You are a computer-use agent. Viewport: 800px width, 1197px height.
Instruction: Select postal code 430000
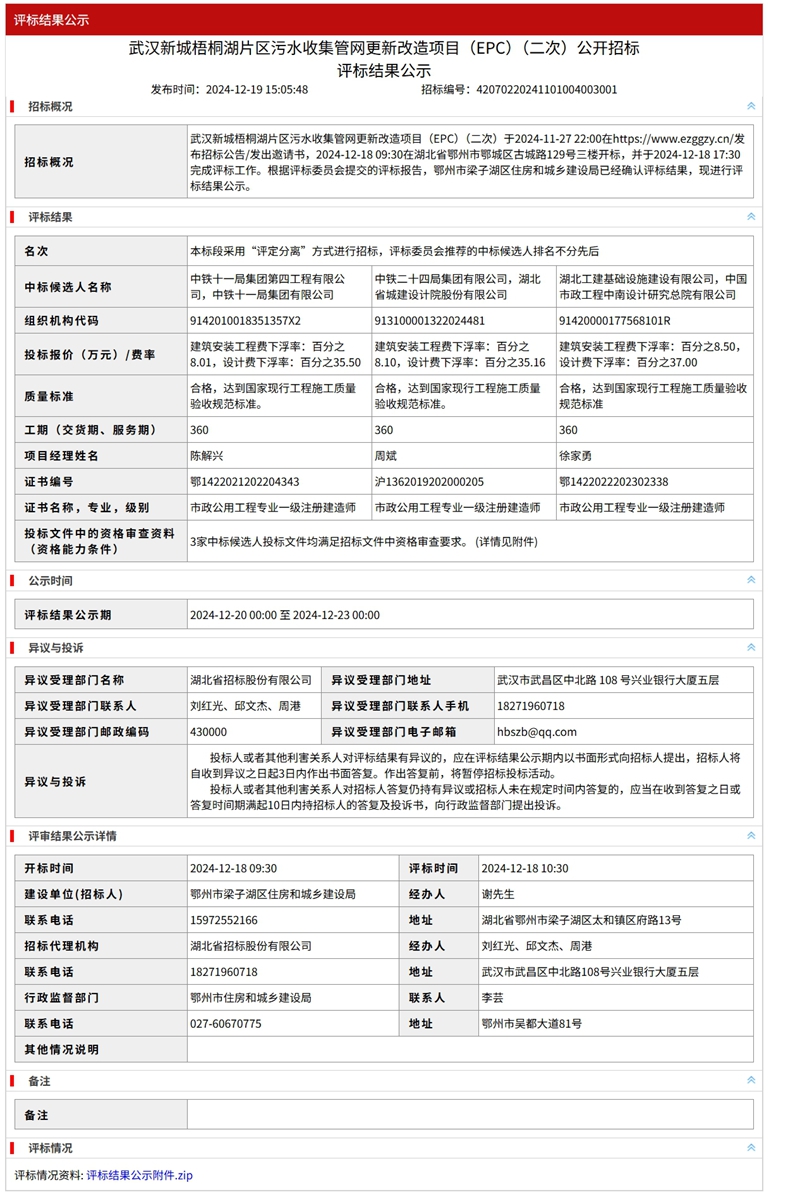pos(208,732)
